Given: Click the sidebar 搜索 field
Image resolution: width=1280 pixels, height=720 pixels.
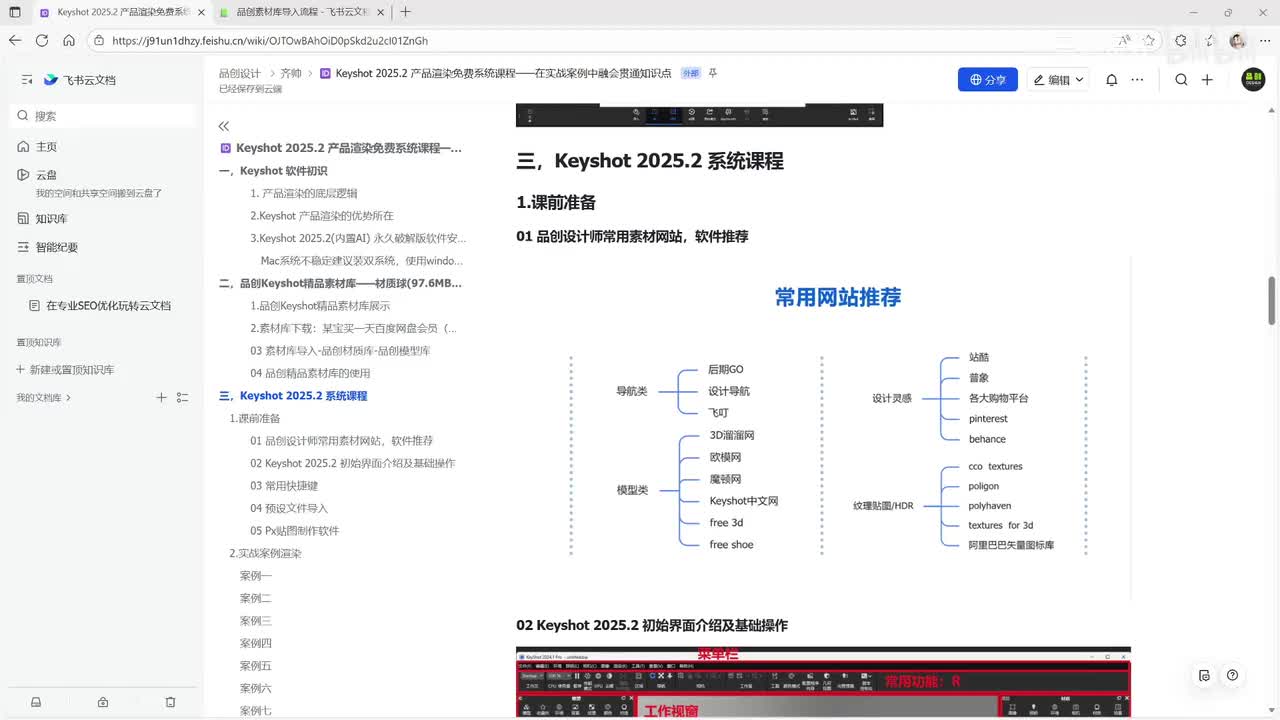Looking at the screenshot, I should 103,116.
